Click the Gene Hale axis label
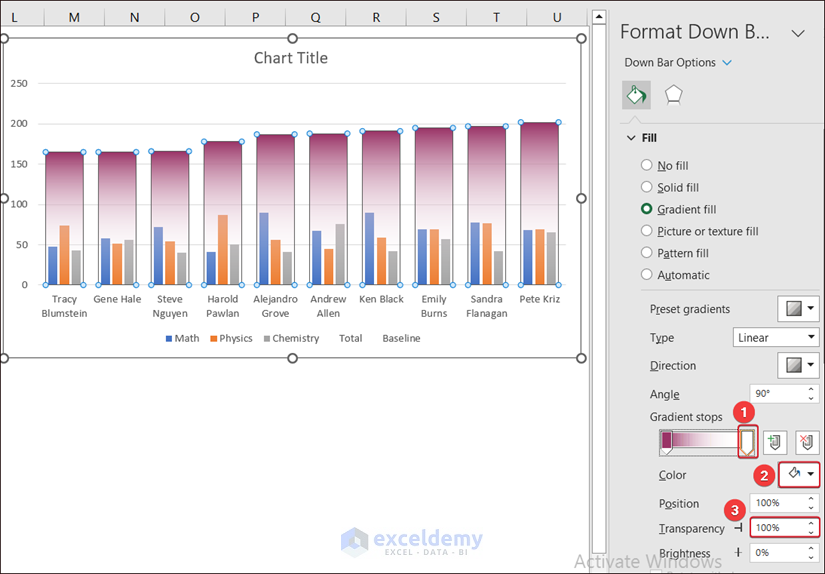The width and height of the screenshot is (825, 574). (x=117, y=299)
